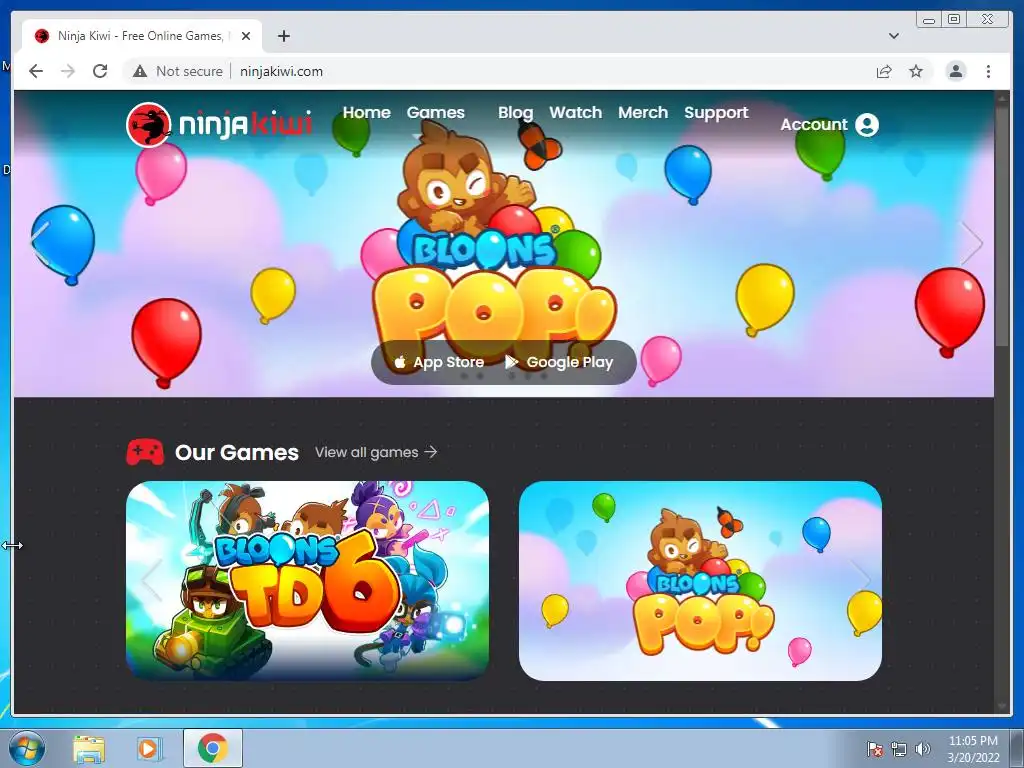Click the volume speaker tray icon

(923, 748)
